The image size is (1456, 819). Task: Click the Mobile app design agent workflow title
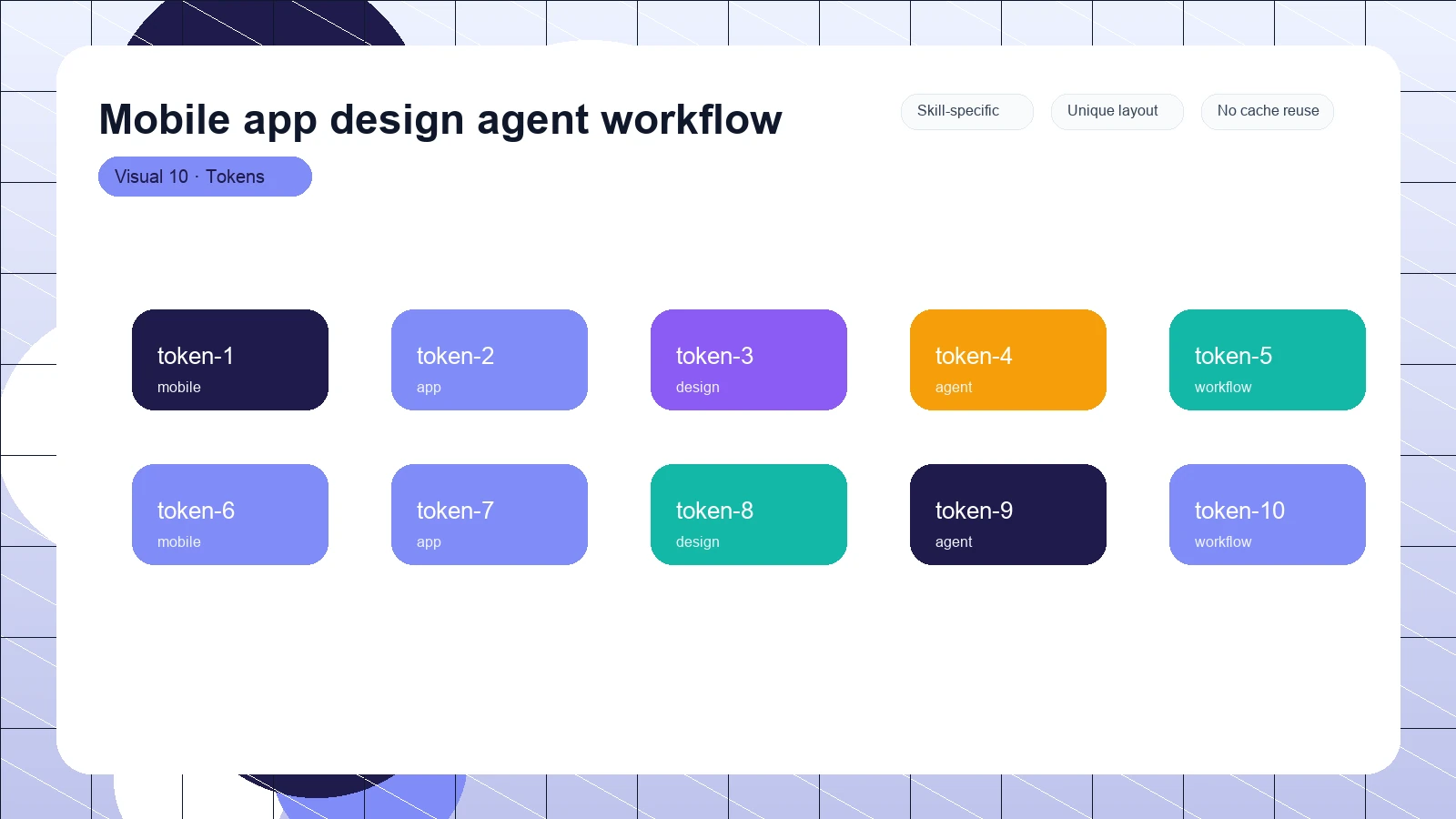tap(440, 119)
